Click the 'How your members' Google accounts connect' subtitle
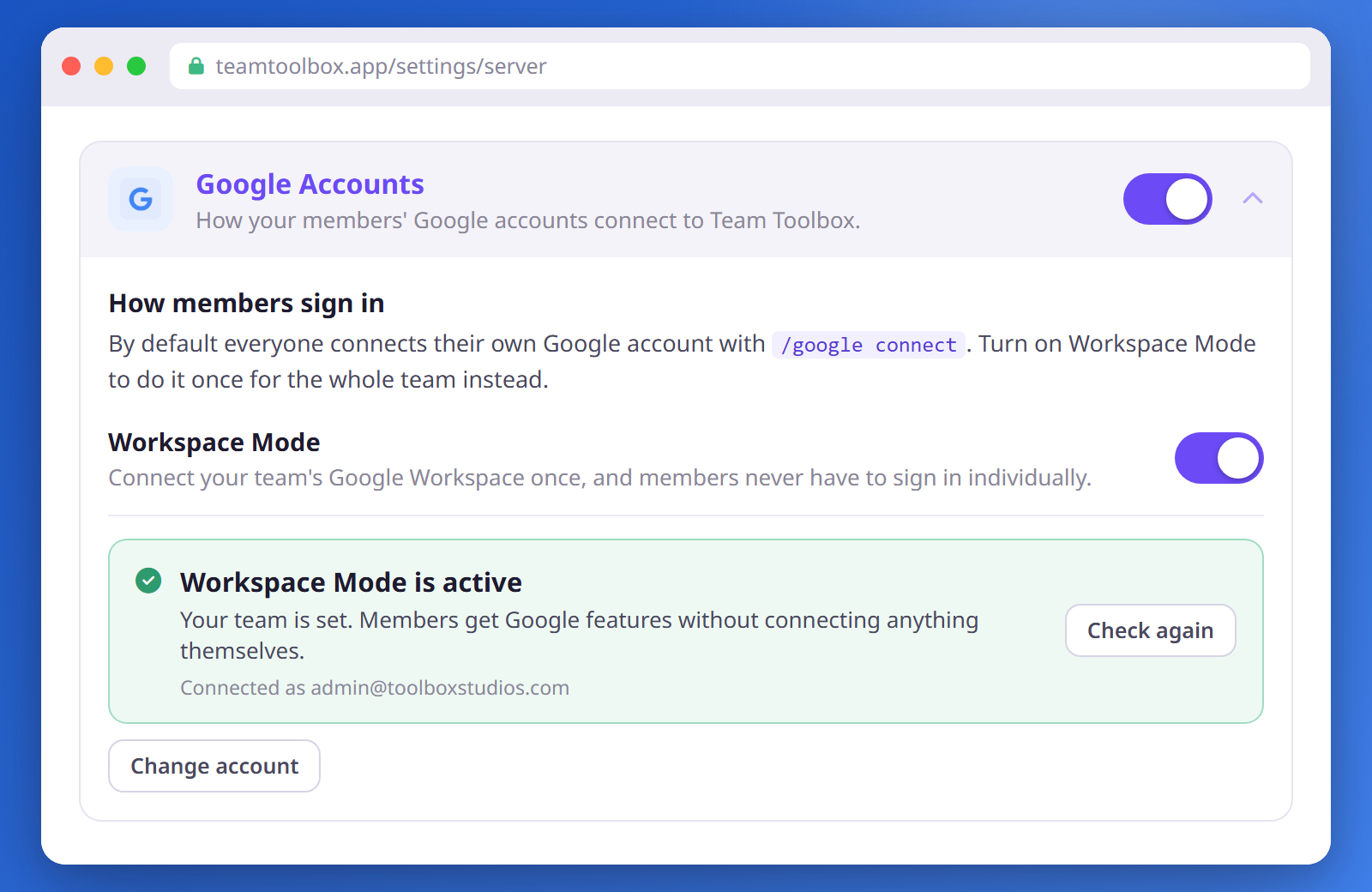This screenshot has height=892, width=1372. point(528,220)
